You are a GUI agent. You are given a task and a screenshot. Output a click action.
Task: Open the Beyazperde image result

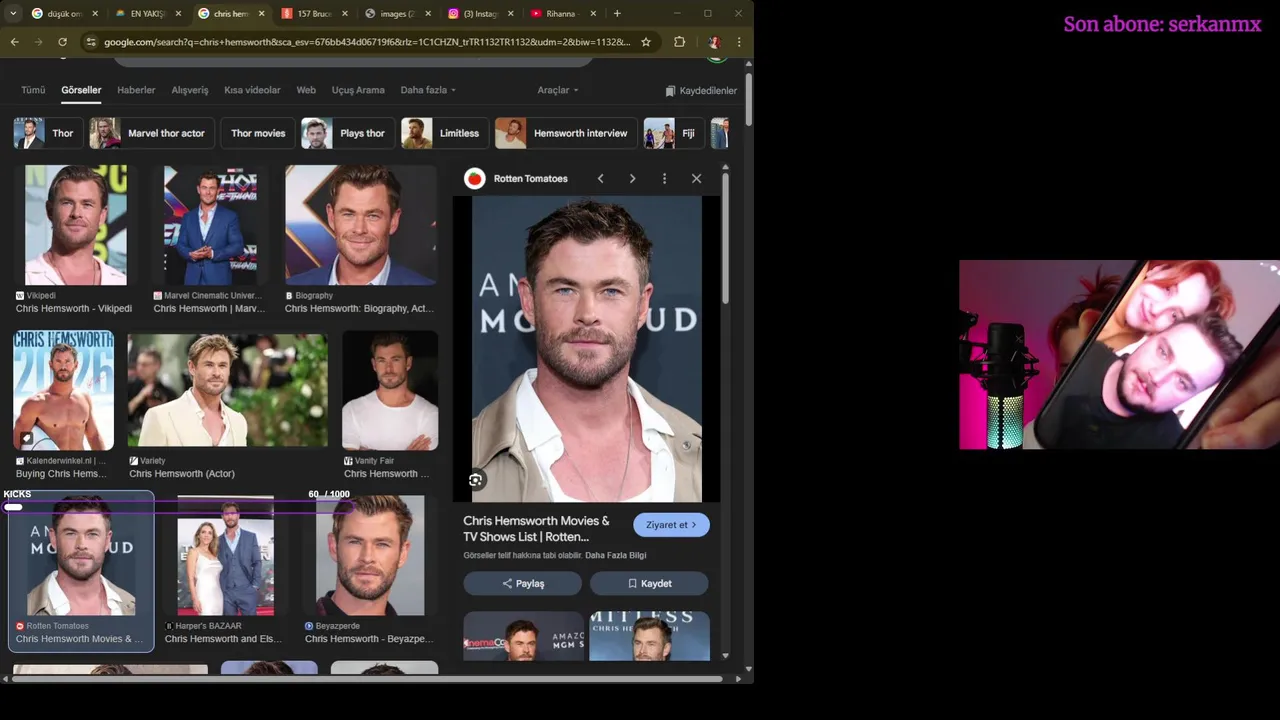[370, 555]
